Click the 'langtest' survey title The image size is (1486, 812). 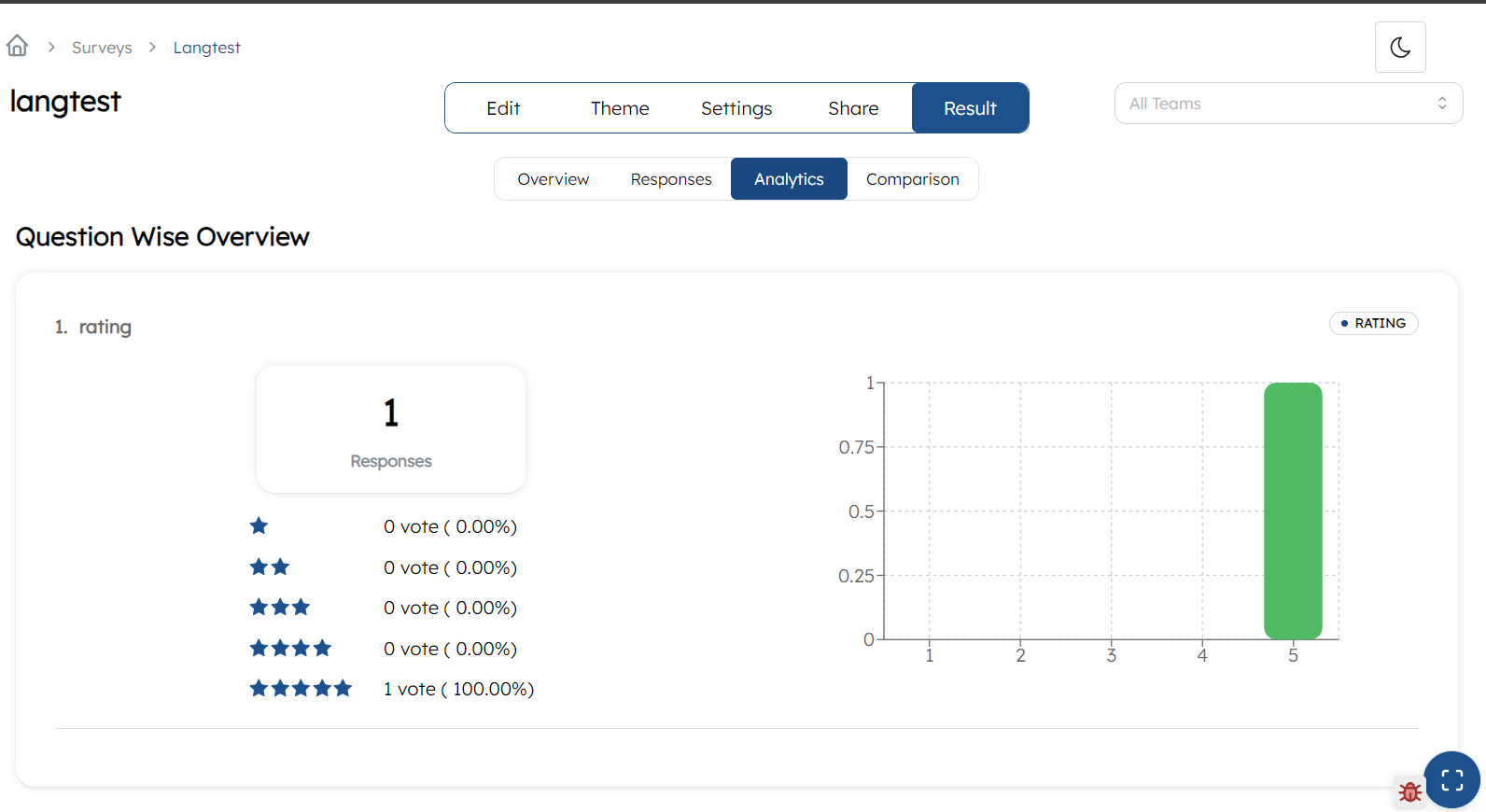click(x=65, y=101)
